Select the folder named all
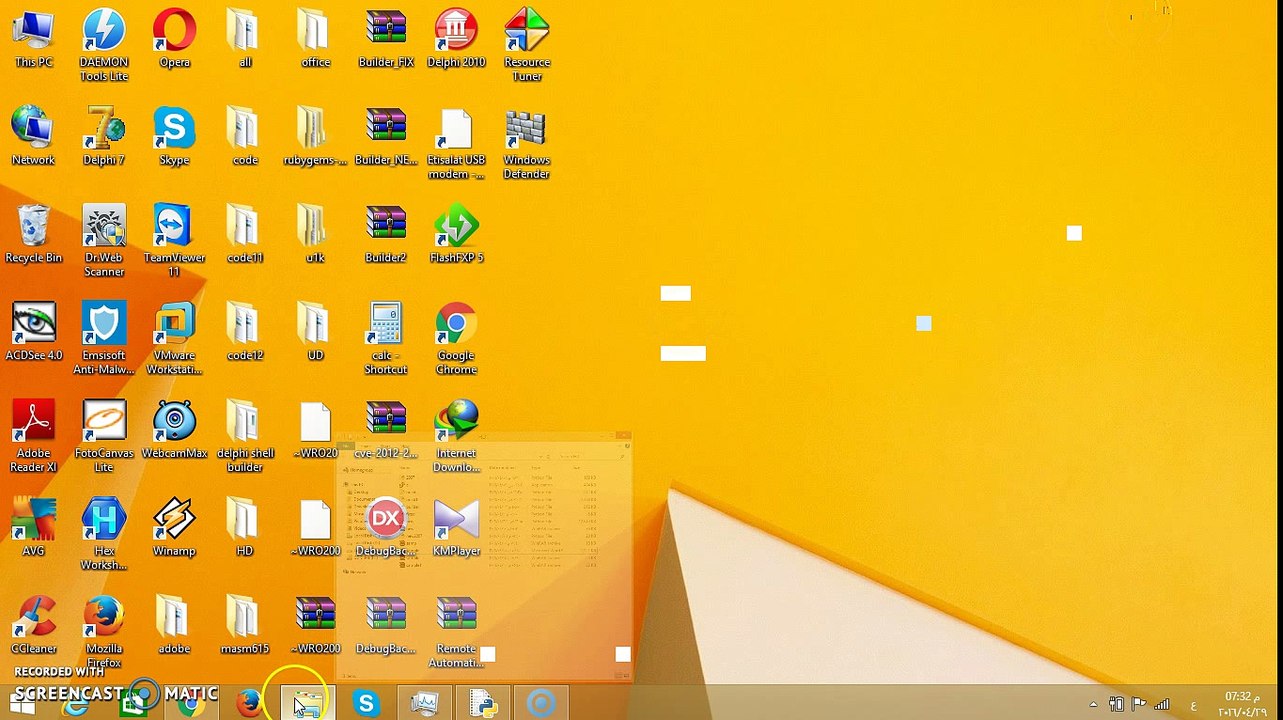 (x=245, y=40)
